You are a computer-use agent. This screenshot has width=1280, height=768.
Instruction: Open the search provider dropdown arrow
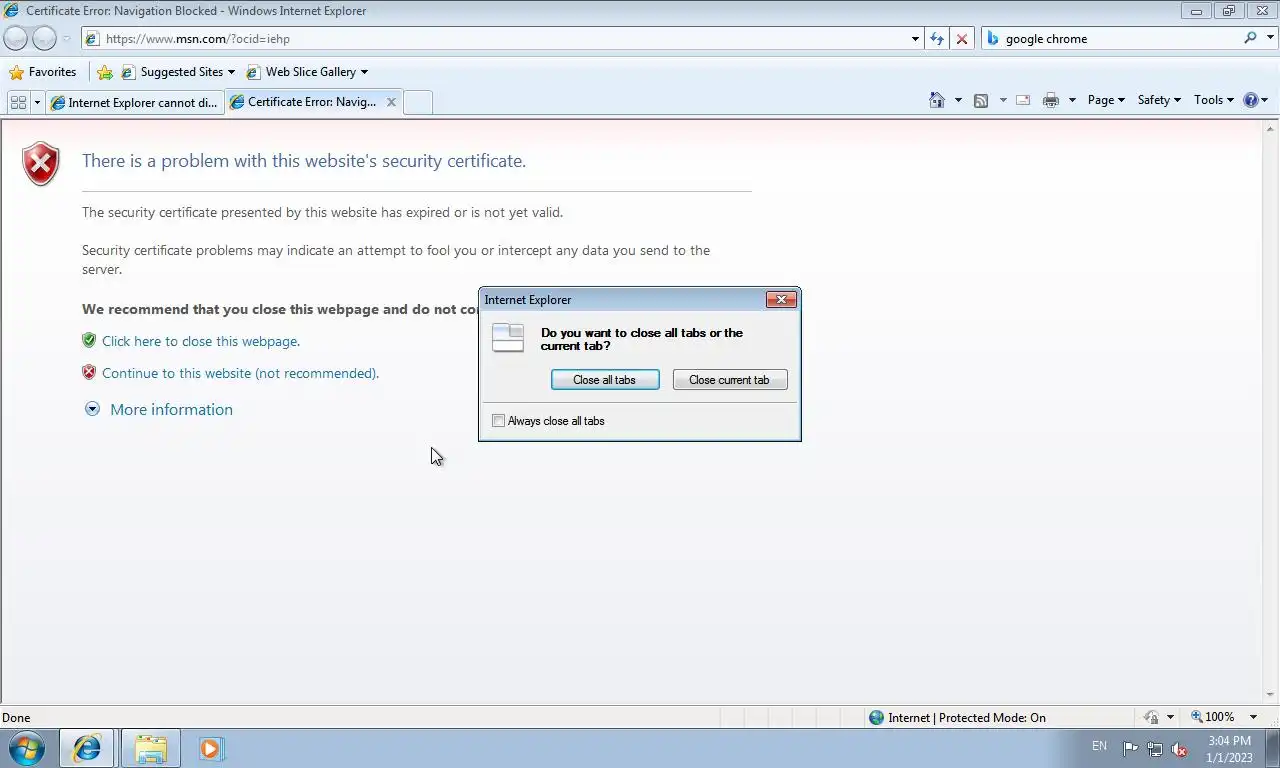1269,39
